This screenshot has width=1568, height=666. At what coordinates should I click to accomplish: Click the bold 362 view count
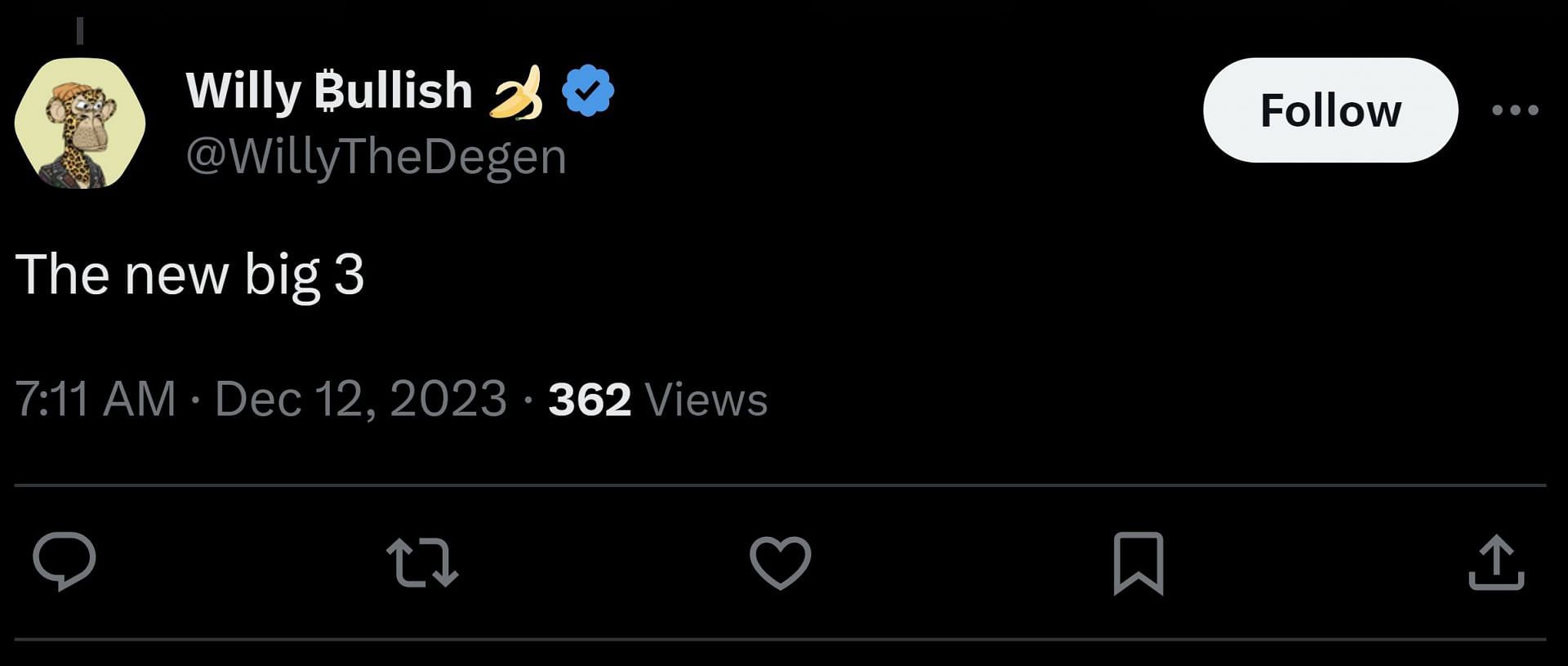590,400
